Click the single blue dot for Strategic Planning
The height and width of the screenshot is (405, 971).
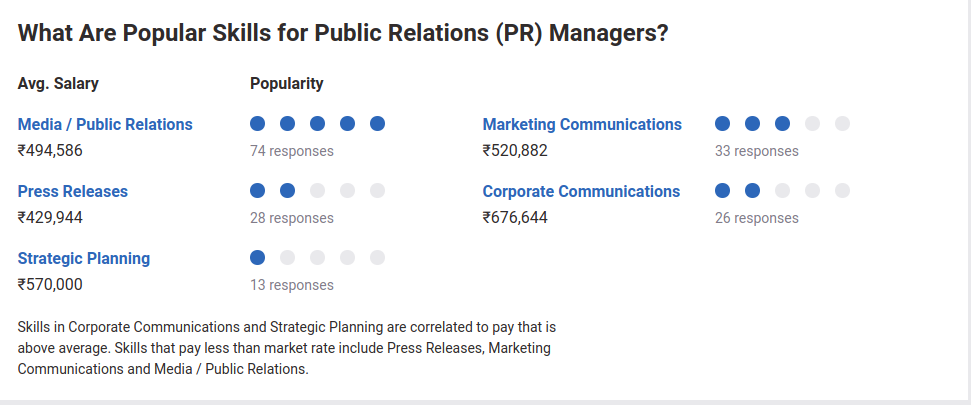[258, 258]
